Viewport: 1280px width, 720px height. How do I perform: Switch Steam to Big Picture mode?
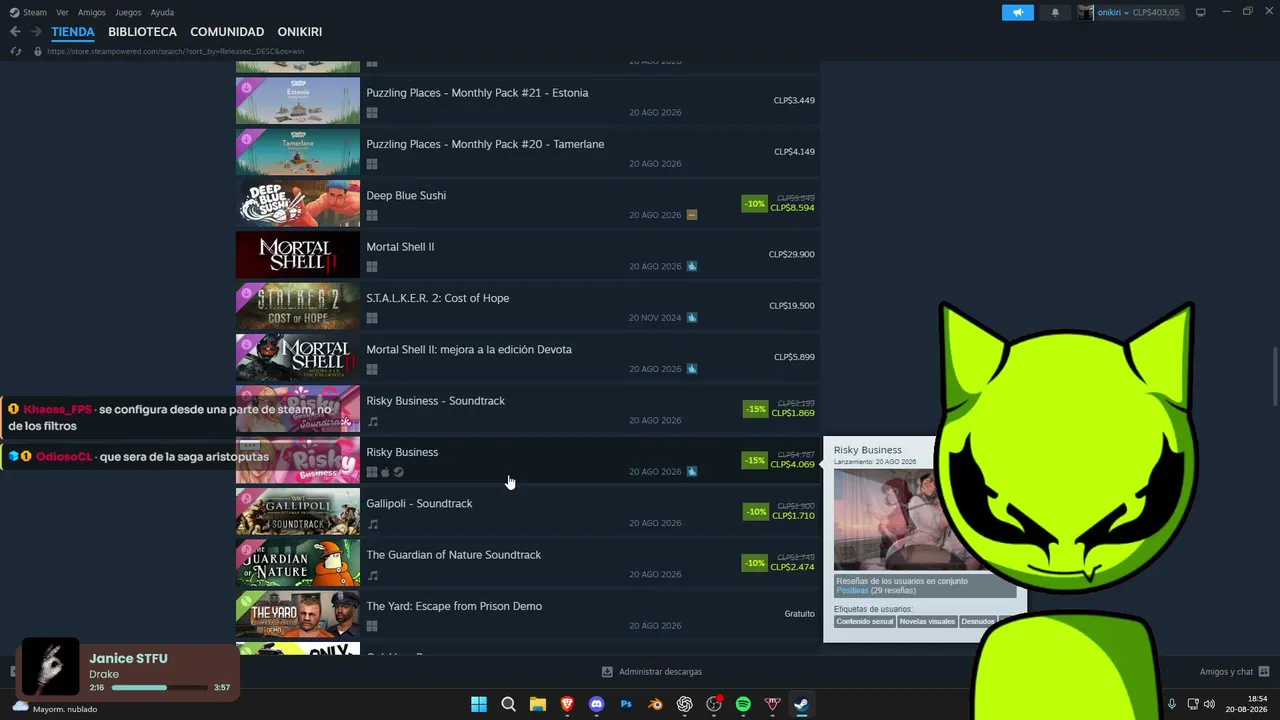pos(1201,12)
